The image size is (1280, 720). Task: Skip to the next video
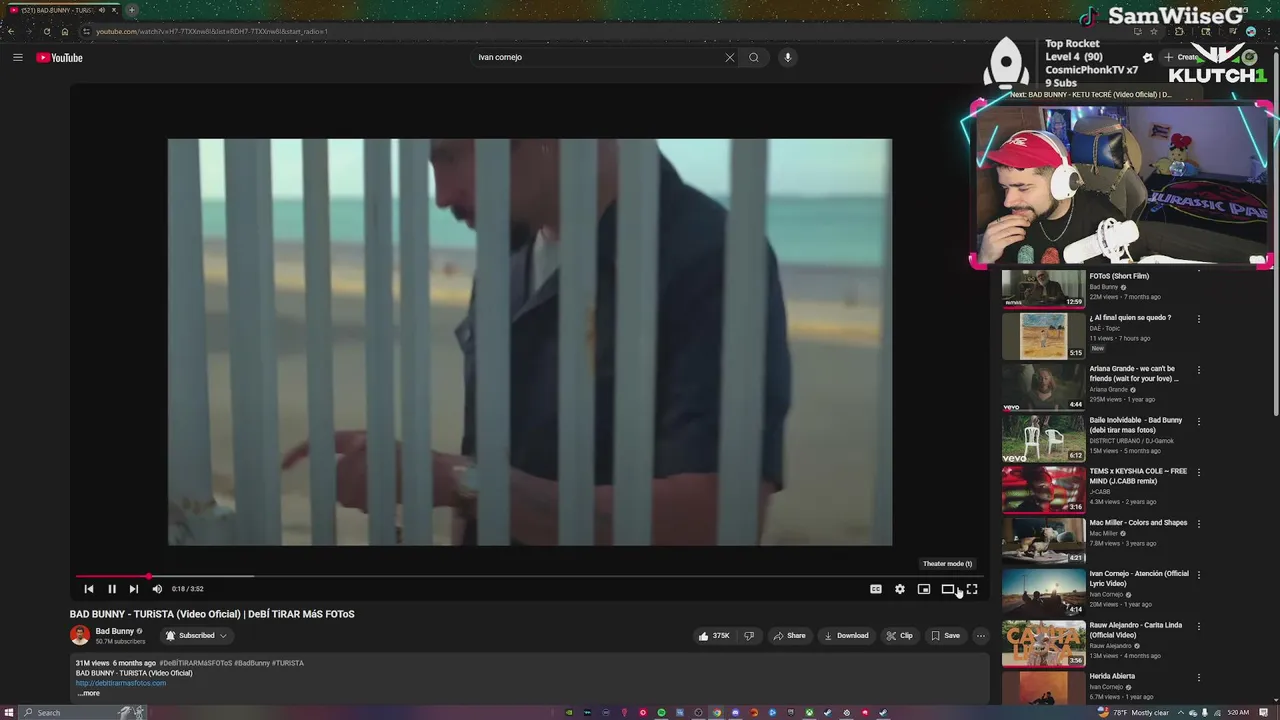pos(134,589)
